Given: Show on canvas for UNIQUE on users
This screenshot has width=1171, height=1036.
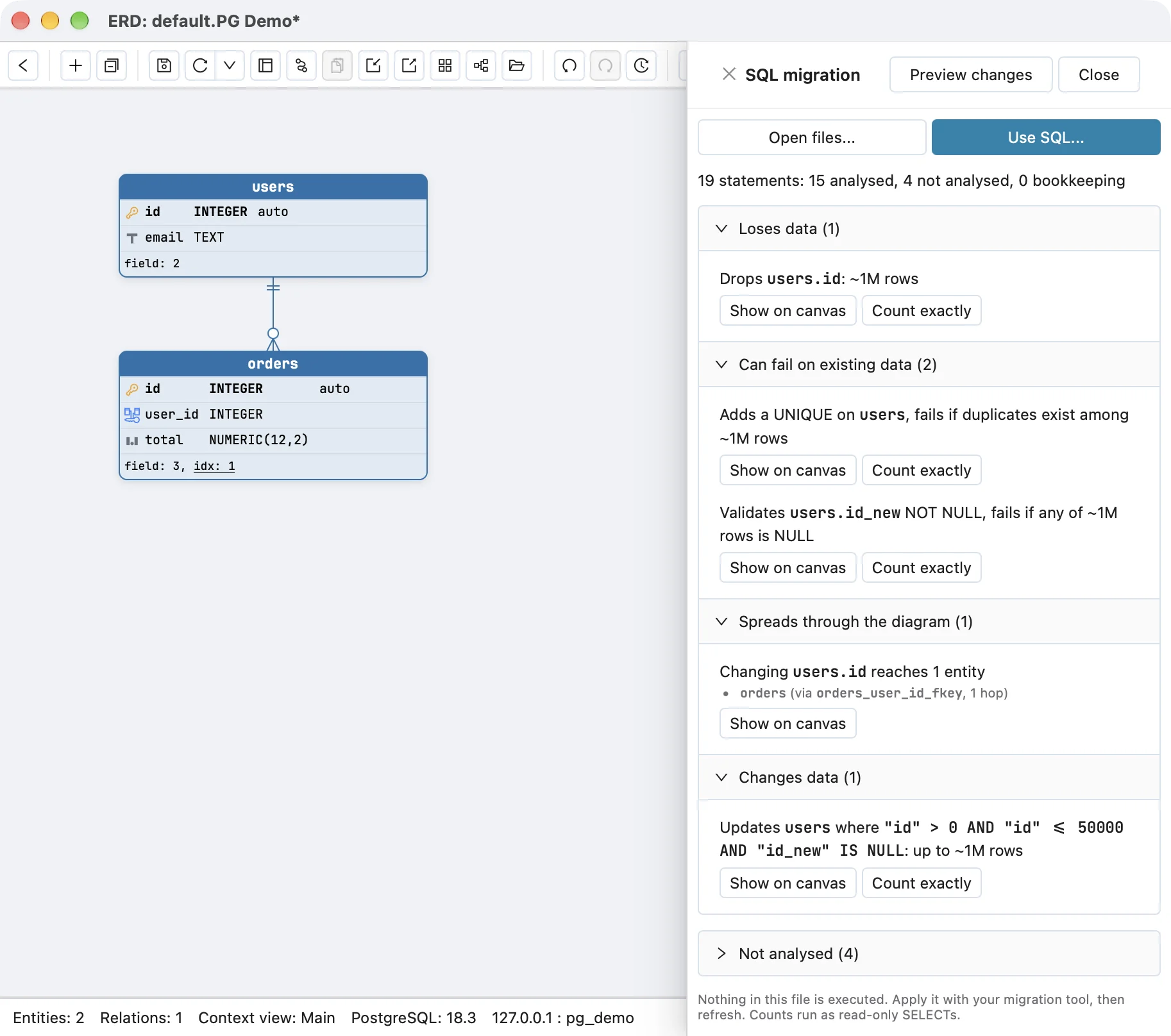Looking at the screenshot, I should click(788, 471).
